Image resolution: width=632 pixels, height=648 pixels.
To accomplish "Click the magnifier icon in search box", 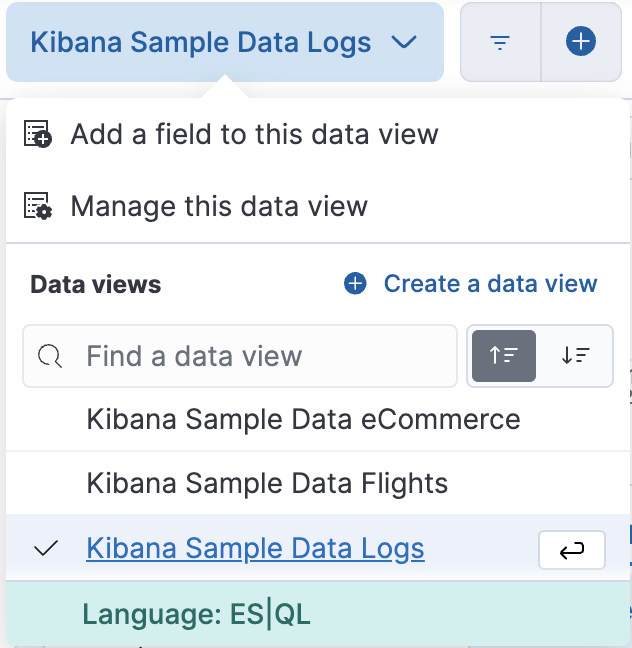I will pyautogui.click(x=50, y=356).
